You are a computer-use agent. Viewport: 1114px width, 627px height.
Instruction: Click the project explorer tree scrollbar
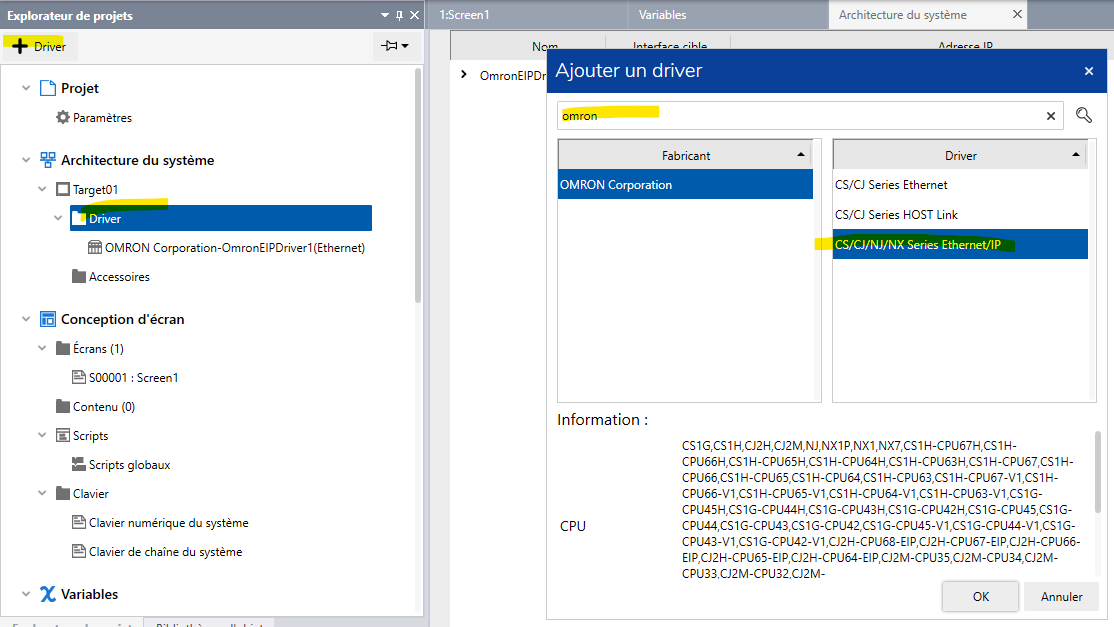(x=418, y=185)
